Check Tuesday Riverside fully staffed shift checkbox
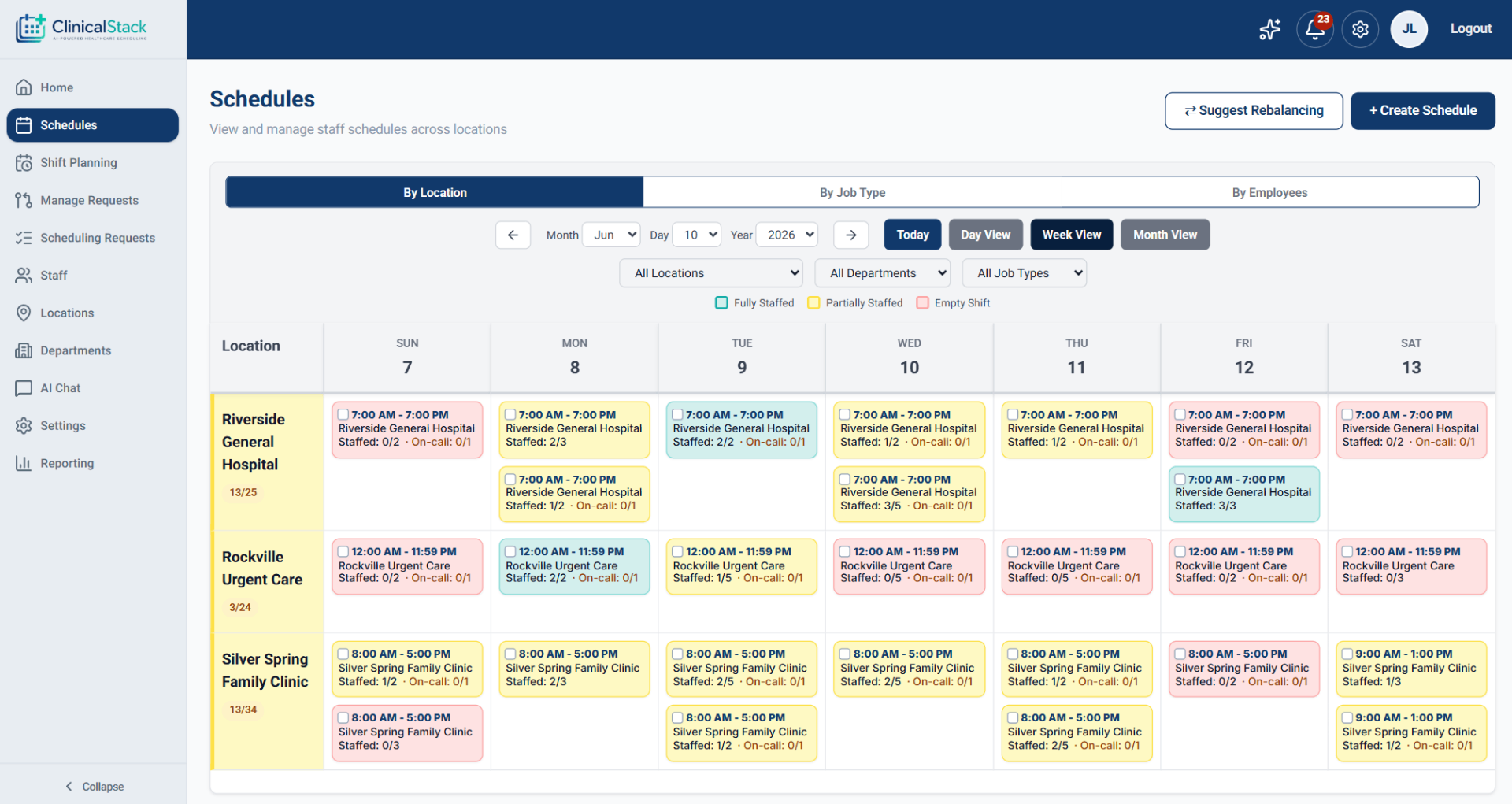The image size is (1512, 804). pyautogui.click(x=677, y=415)
